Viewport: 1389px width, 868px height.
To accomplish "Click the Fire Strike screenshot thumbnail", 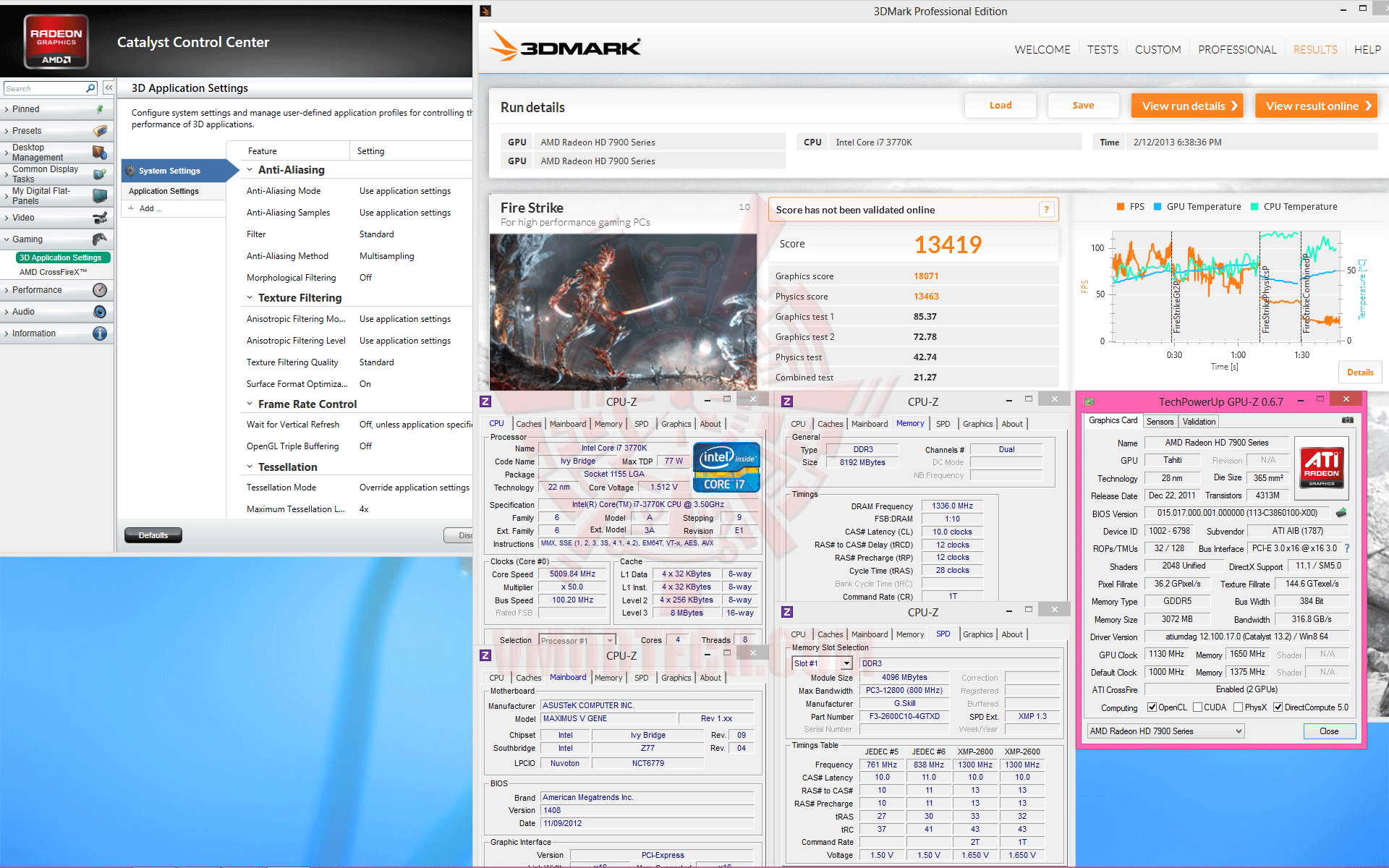I will coord(623,312).
